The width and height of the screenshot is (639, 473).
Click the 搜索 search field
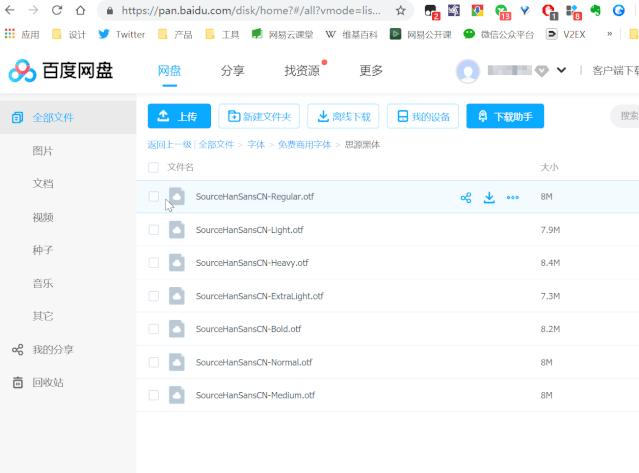point(625,116)
